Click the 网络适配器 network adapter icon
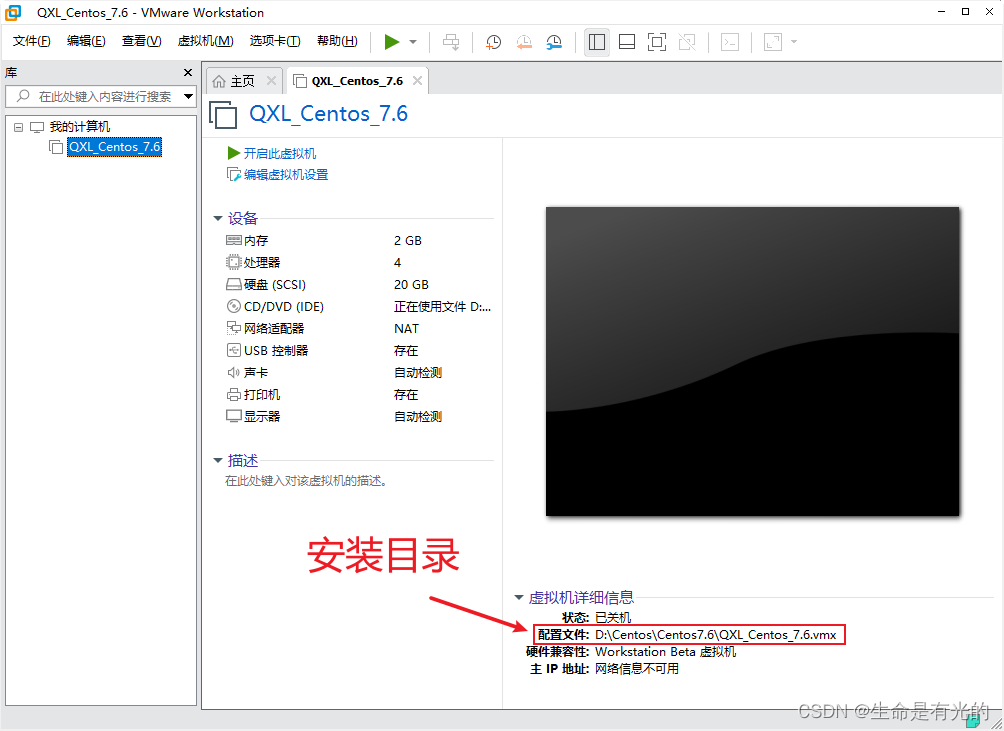Screen dimensions: 1004x731 coord(234,328)
